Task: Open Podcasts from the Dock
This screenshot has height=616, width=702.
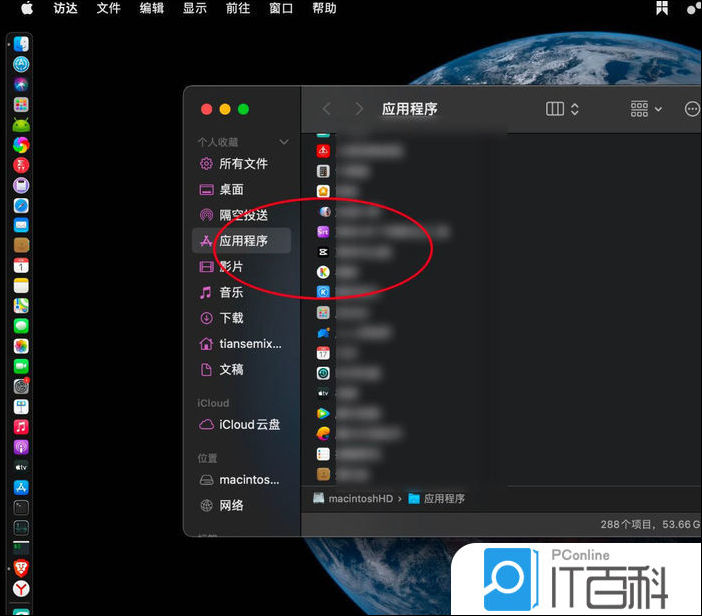Action: pyautogui.click(x=21, y=447)
